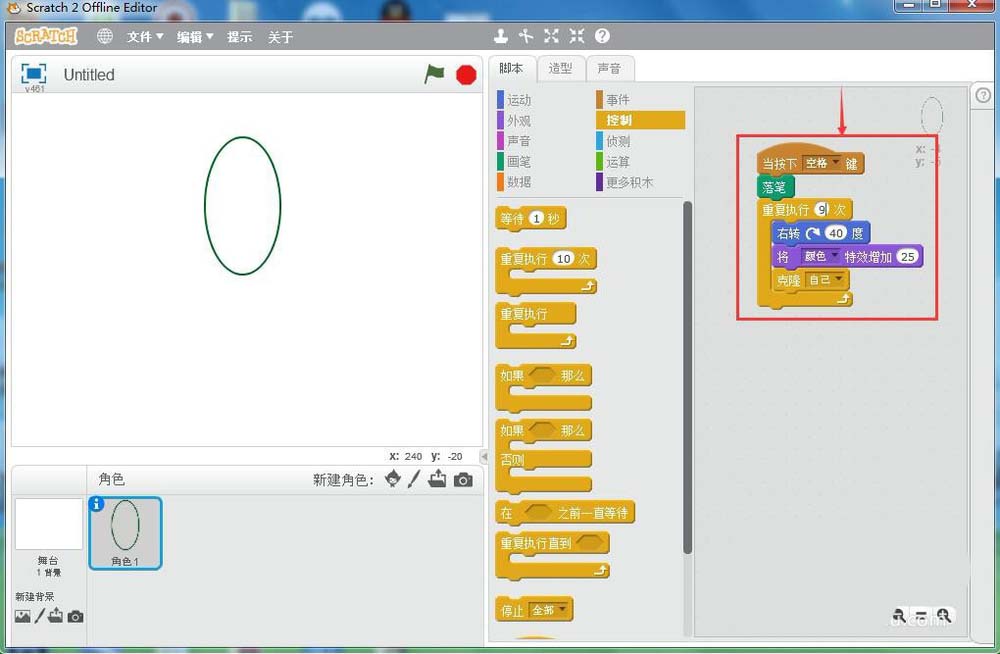Open the language globe menu
Screen dimensions: 1000x654
[x=105, y=36]
